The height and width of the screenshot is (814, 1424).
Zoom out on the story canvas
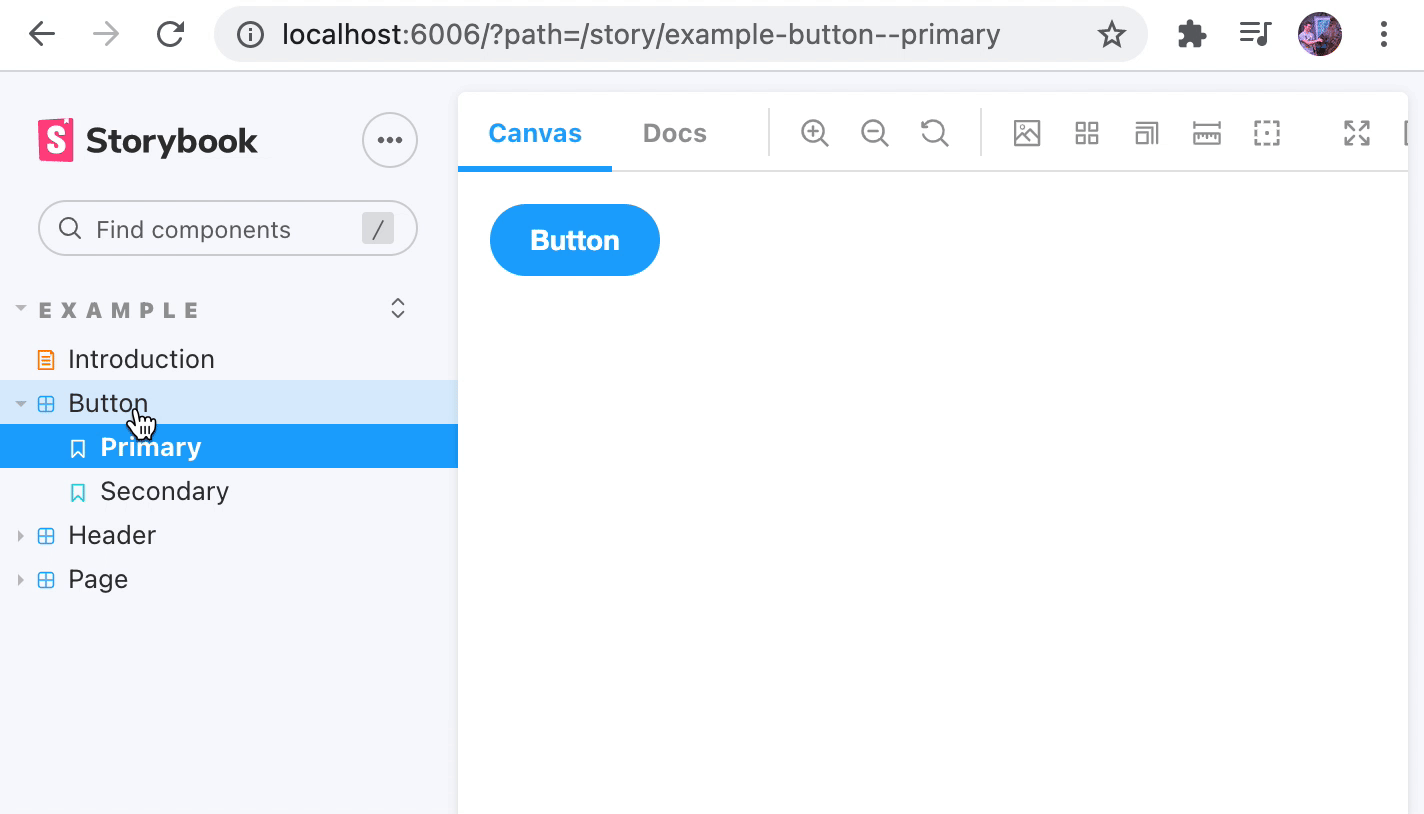coord(874,132)
